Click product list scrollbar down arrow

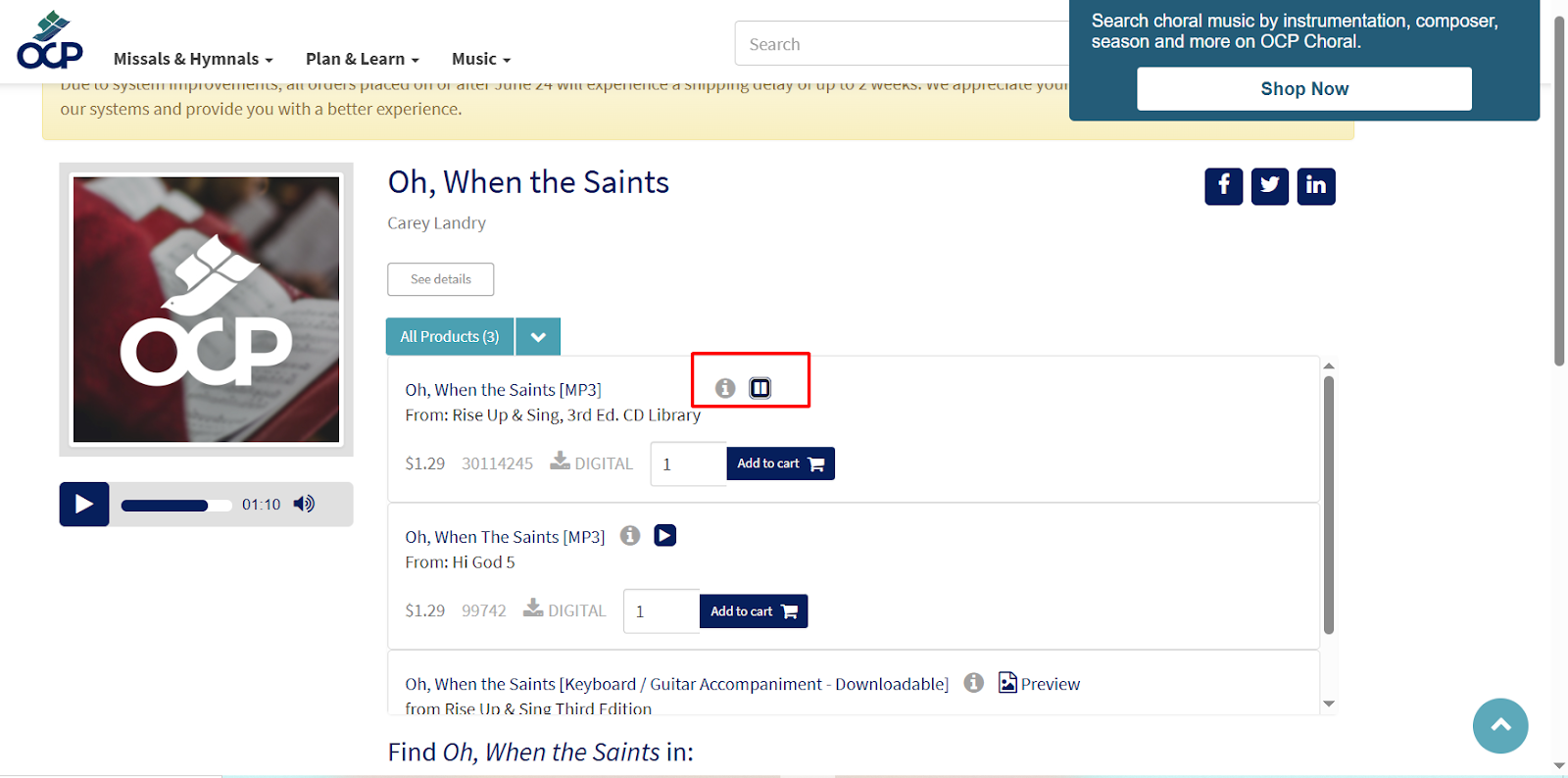click(x=1329, y=704)
